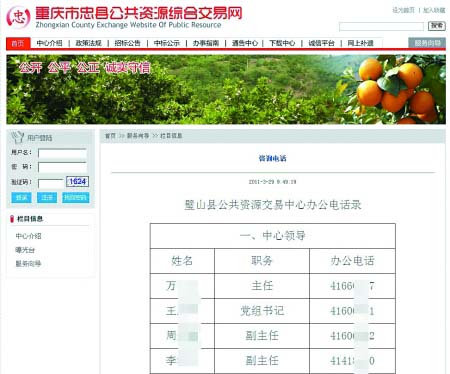Image resolution: width=450 pixels, height=374 pixels.
Task: Click the blue 登录 button
Action: coord(21,198)
